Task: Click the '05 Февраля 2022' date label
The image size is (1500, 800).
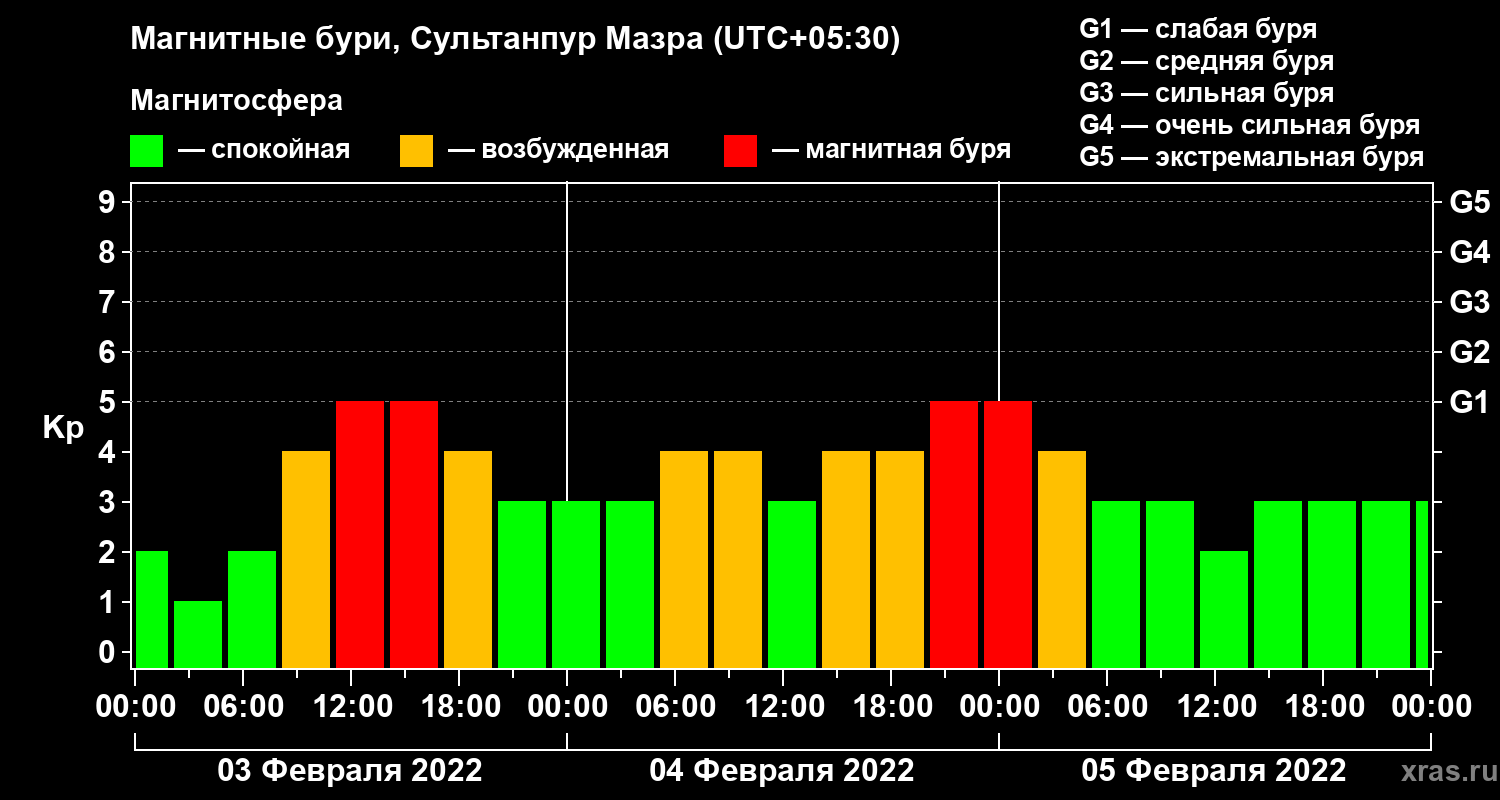Action: pos(1214,771)
